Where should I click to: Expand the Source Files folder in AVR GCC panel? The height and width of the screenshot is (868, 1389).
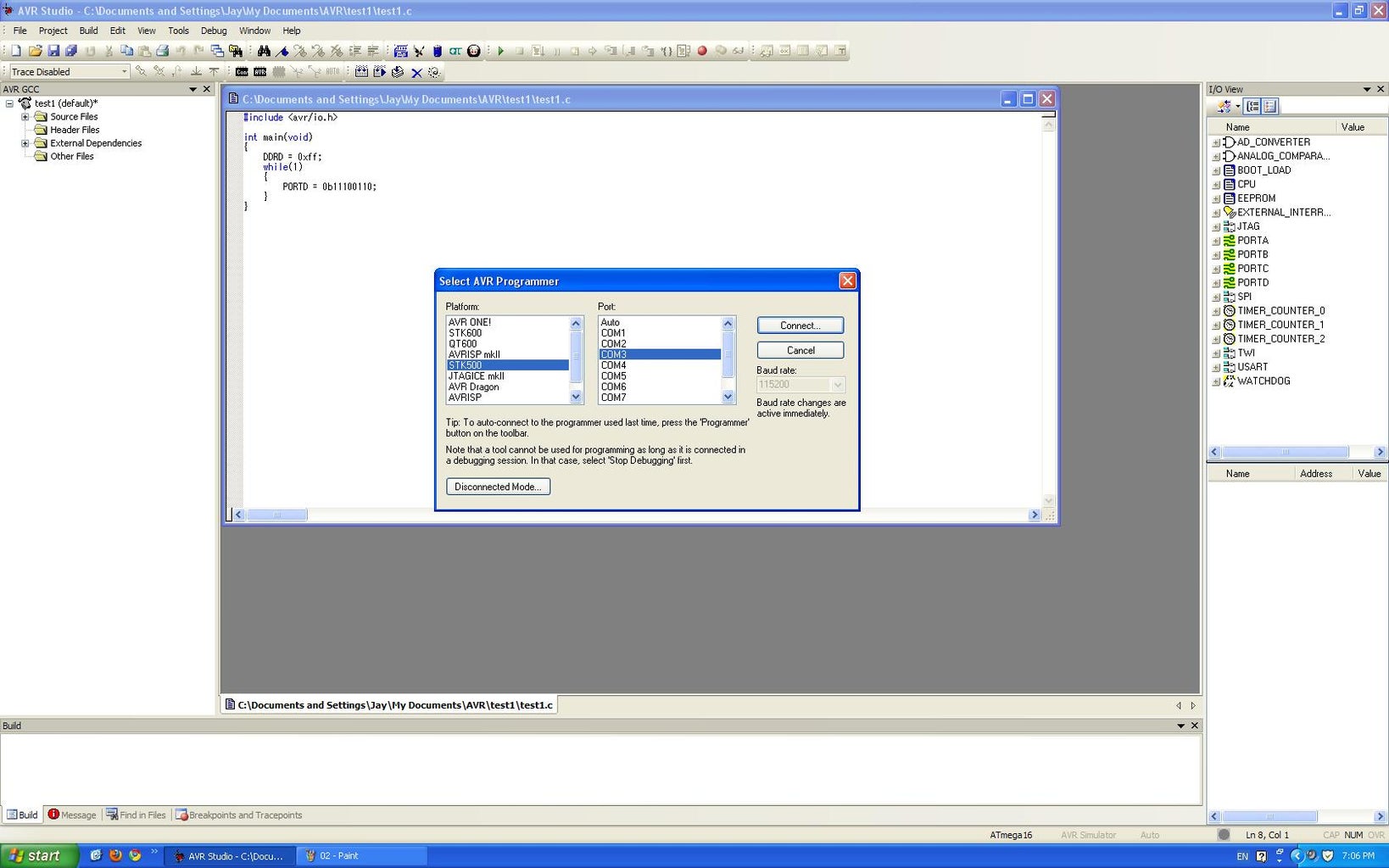pos(25,116)
